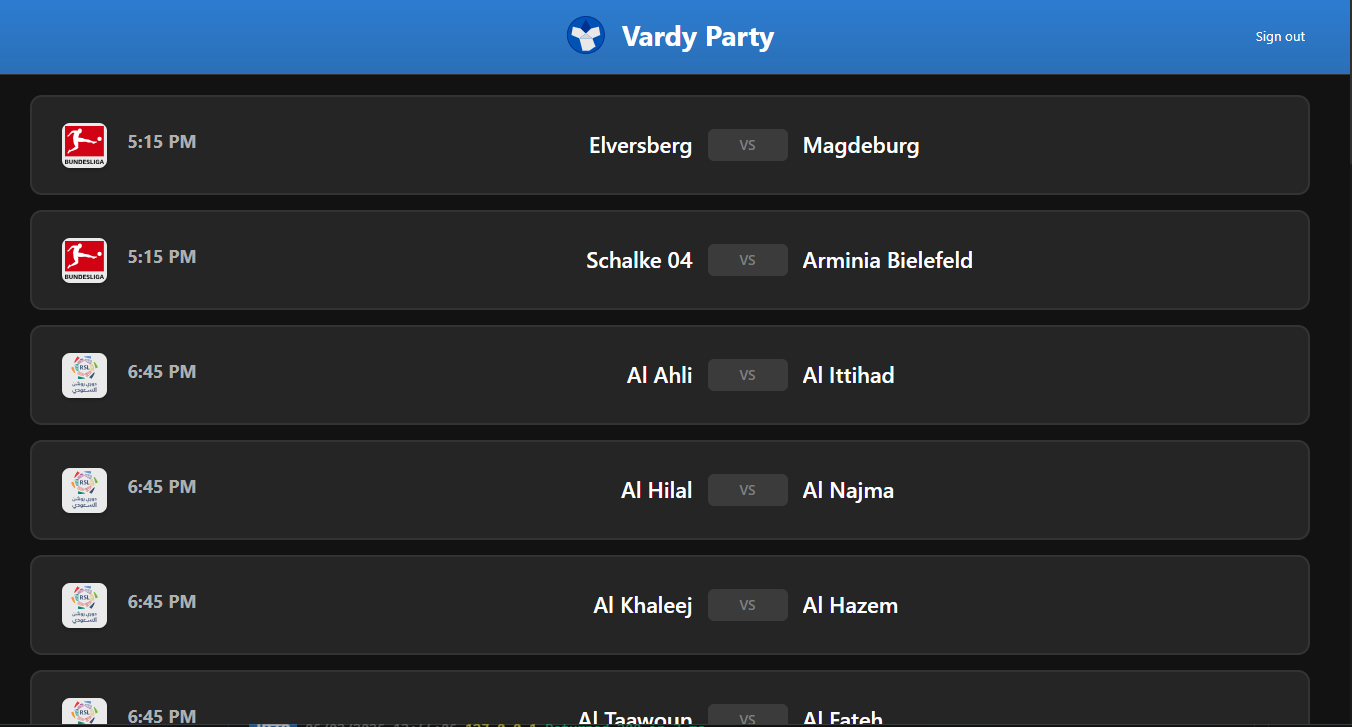Select the Al Hazem team name

(x=850, y=606)
